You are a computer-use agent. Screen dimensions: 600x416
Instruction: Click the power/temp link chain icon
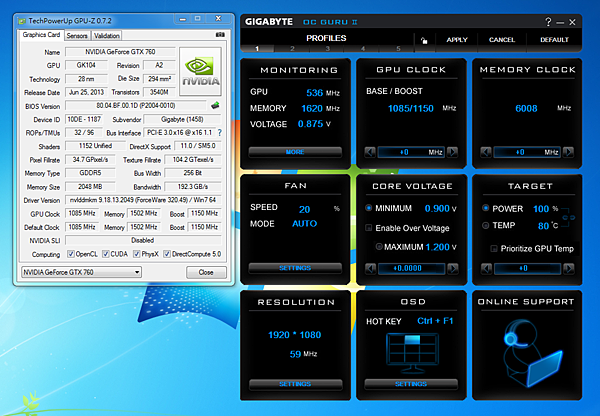569,217
